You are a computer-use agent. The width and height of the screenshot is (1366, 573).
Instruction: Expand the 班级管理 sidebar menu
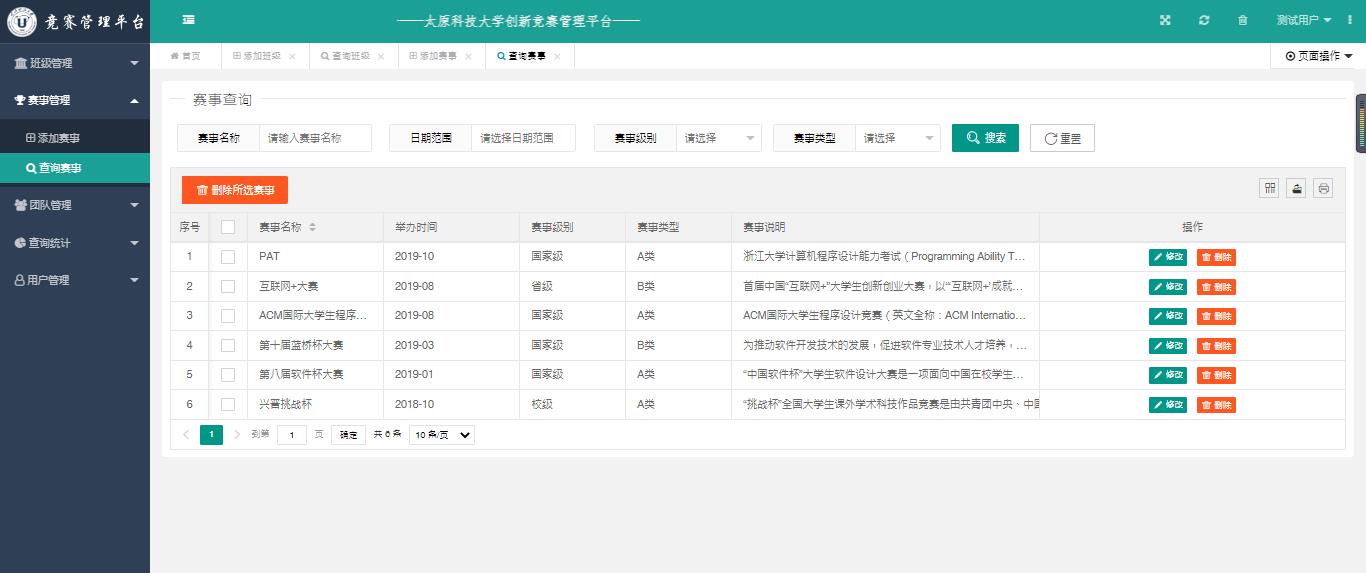(75, 63)
